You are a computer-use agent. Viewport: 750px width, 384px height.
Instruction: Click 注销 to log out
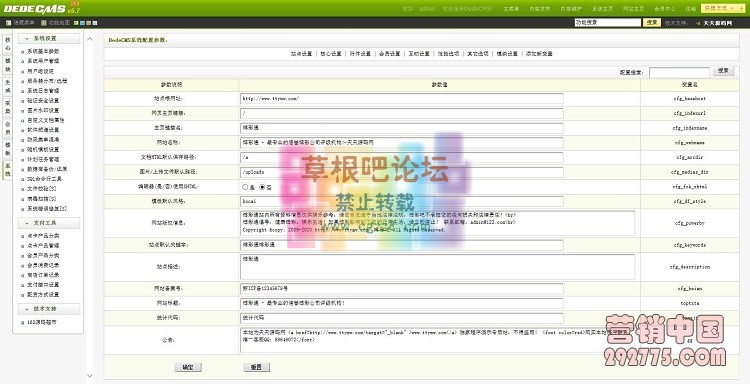click(x=690, y=9)
